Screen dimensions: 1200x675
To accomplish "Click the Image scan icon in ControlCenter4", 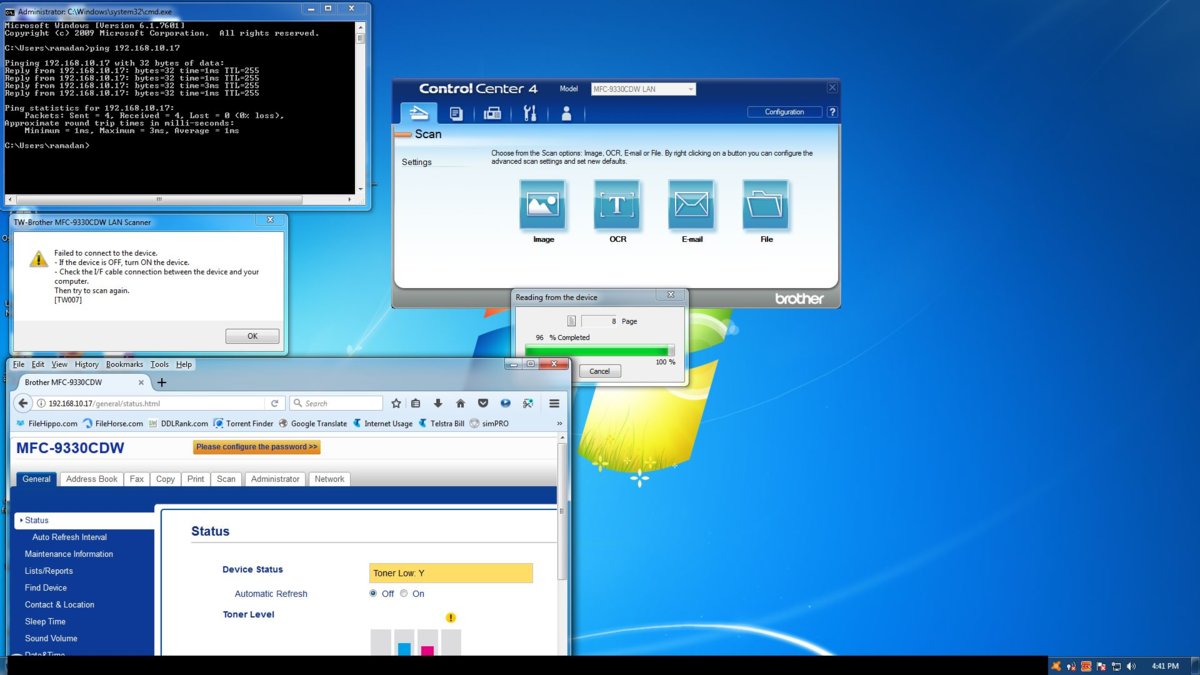I will click(x=543, y=205).
